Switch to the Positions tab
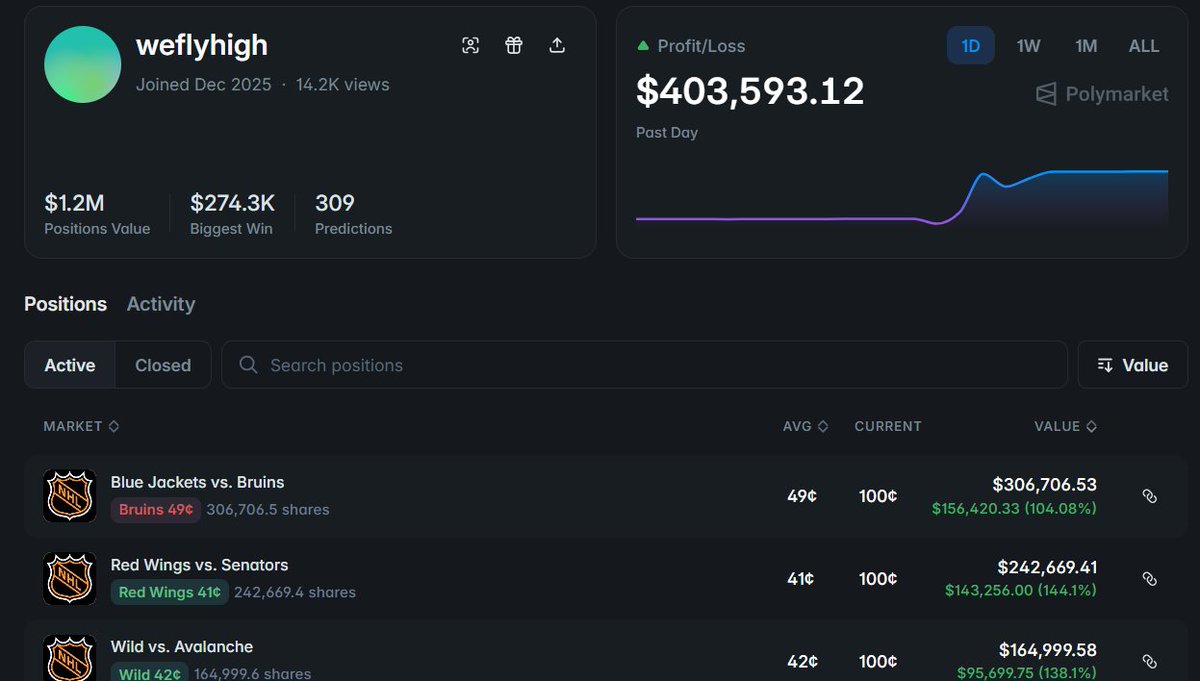1200x681 pixels. (x=65, y=304)
